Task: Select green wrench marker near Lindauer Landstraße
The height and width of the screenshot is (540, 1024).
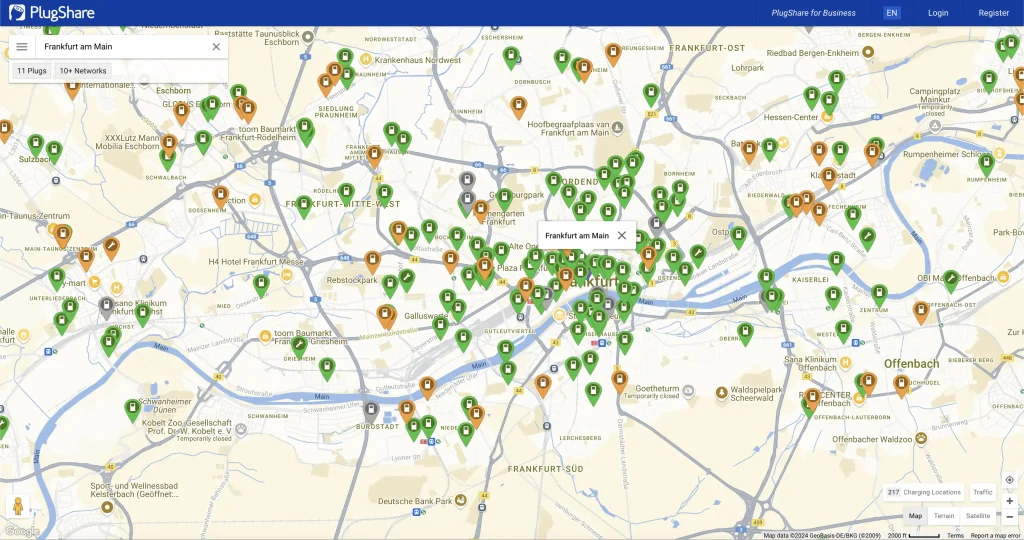Action: (697, 253)
